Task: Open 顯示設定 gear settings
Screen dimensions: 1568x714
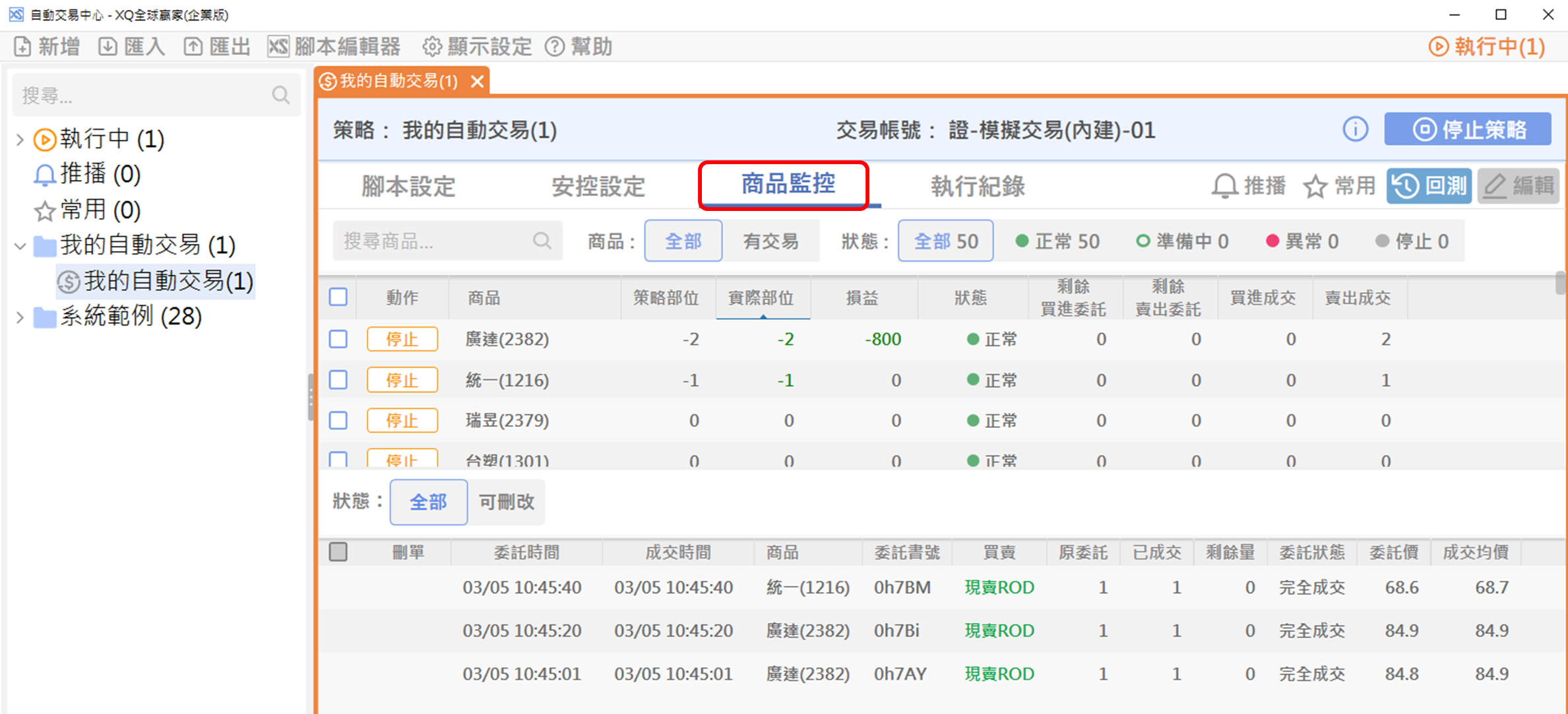Action: pos(432,47)
